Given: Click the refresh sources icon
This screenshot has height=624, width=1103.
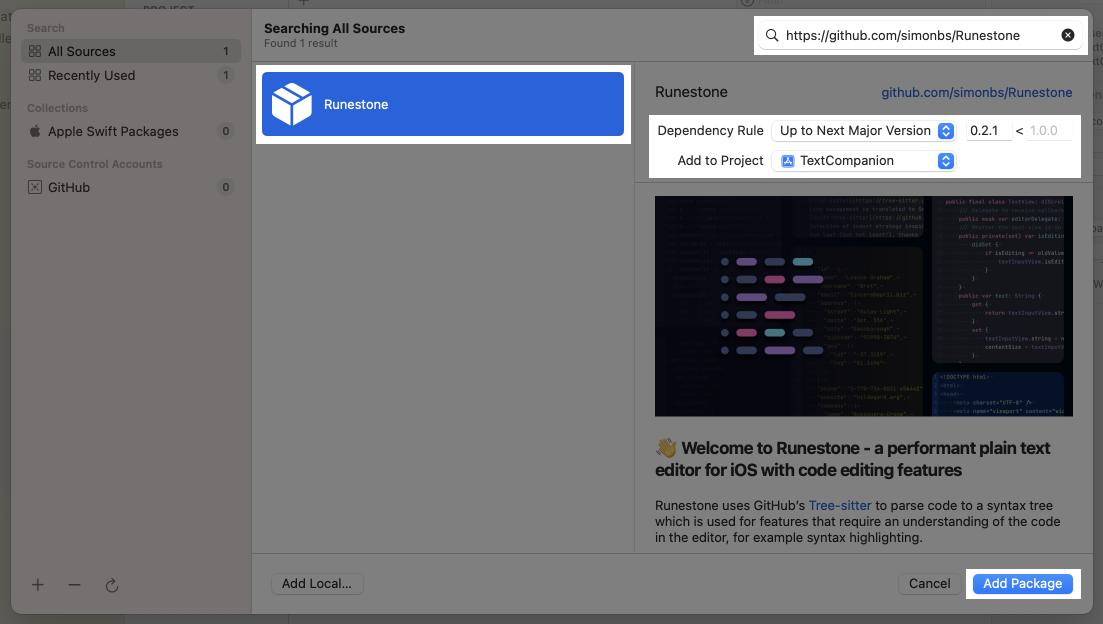Looking at the screenshot, I should [111, 585].
